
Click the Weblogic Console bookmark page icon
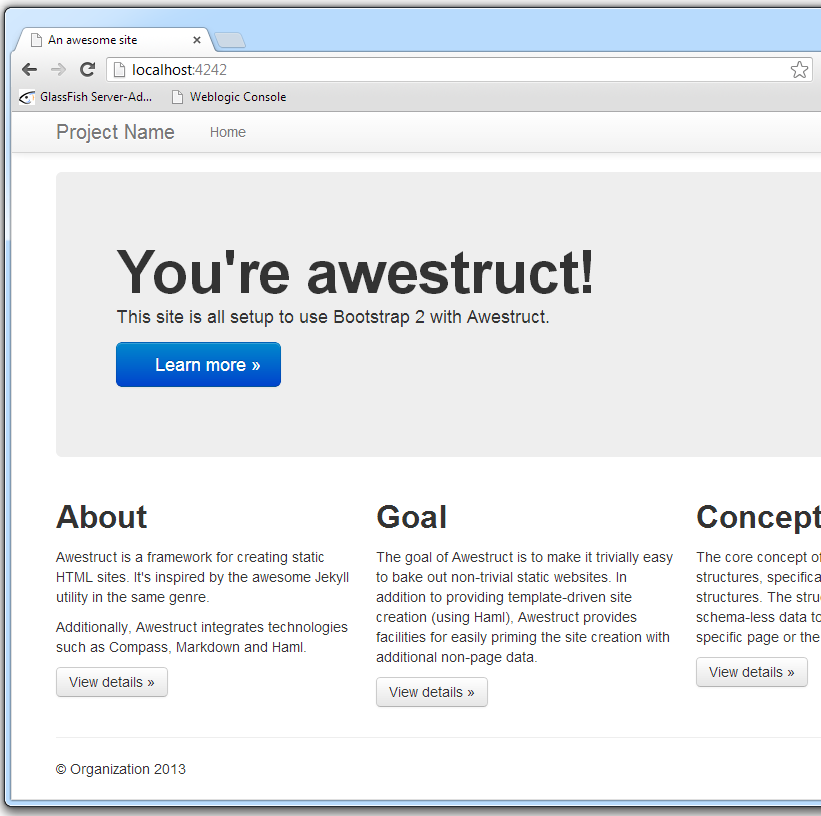click(x=177, y=97)
